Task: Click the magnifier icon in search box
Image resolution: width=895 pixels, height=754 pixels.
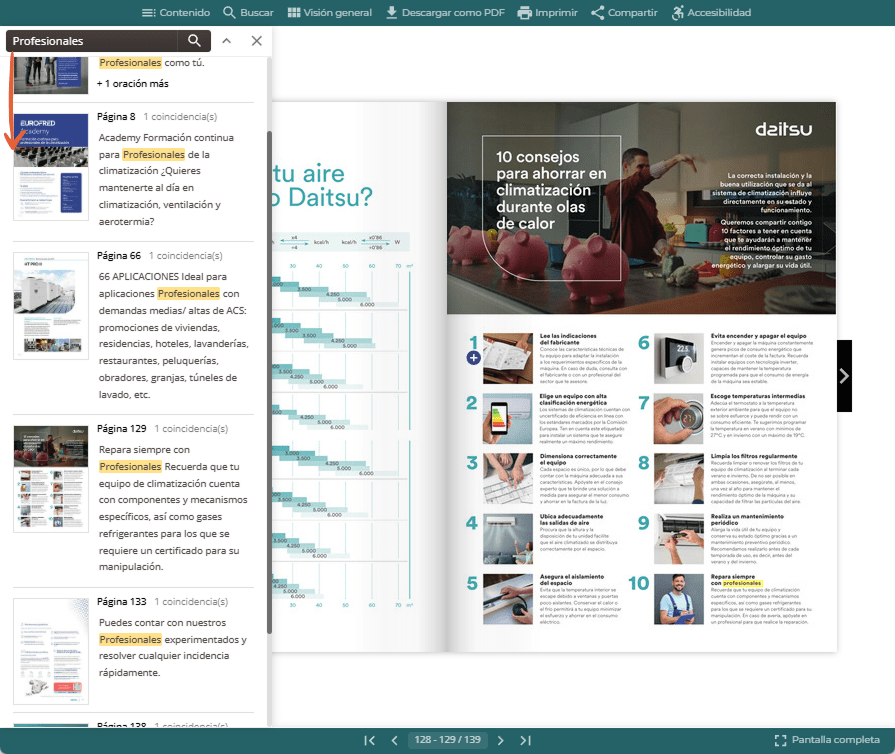Action: click(x=194, y=41)
